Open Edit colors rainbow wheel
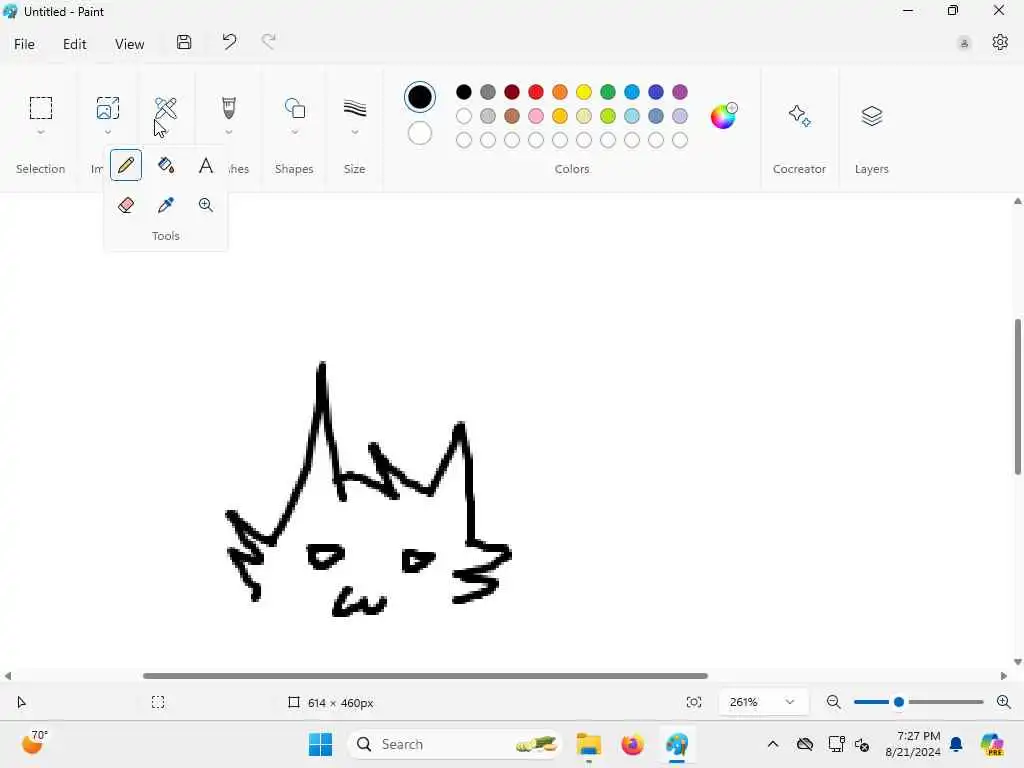The image size is (1024, 768). pyautogui.click(x=723, y=116)
